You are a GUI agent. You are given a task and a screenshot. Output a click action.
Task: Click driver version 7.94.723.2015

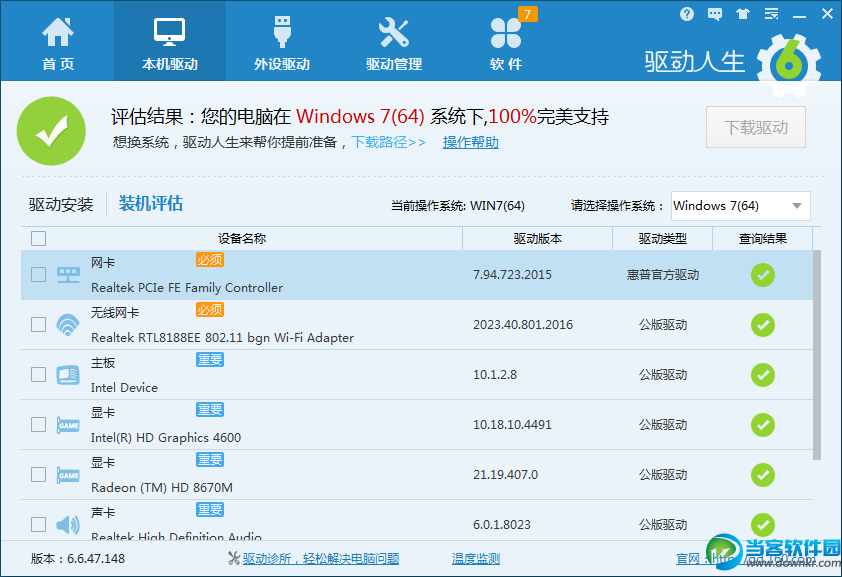tap(512, 275)
